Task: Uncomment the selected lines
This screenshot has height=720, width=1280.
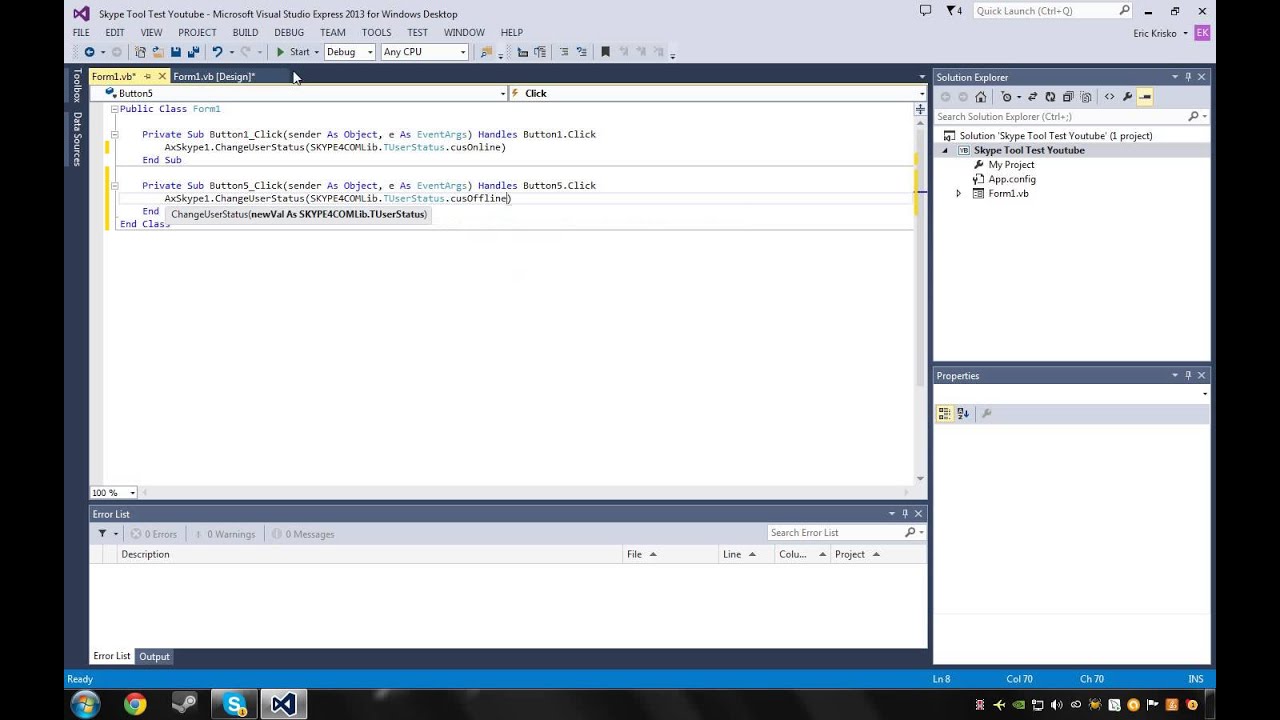Action: (582, 52)
